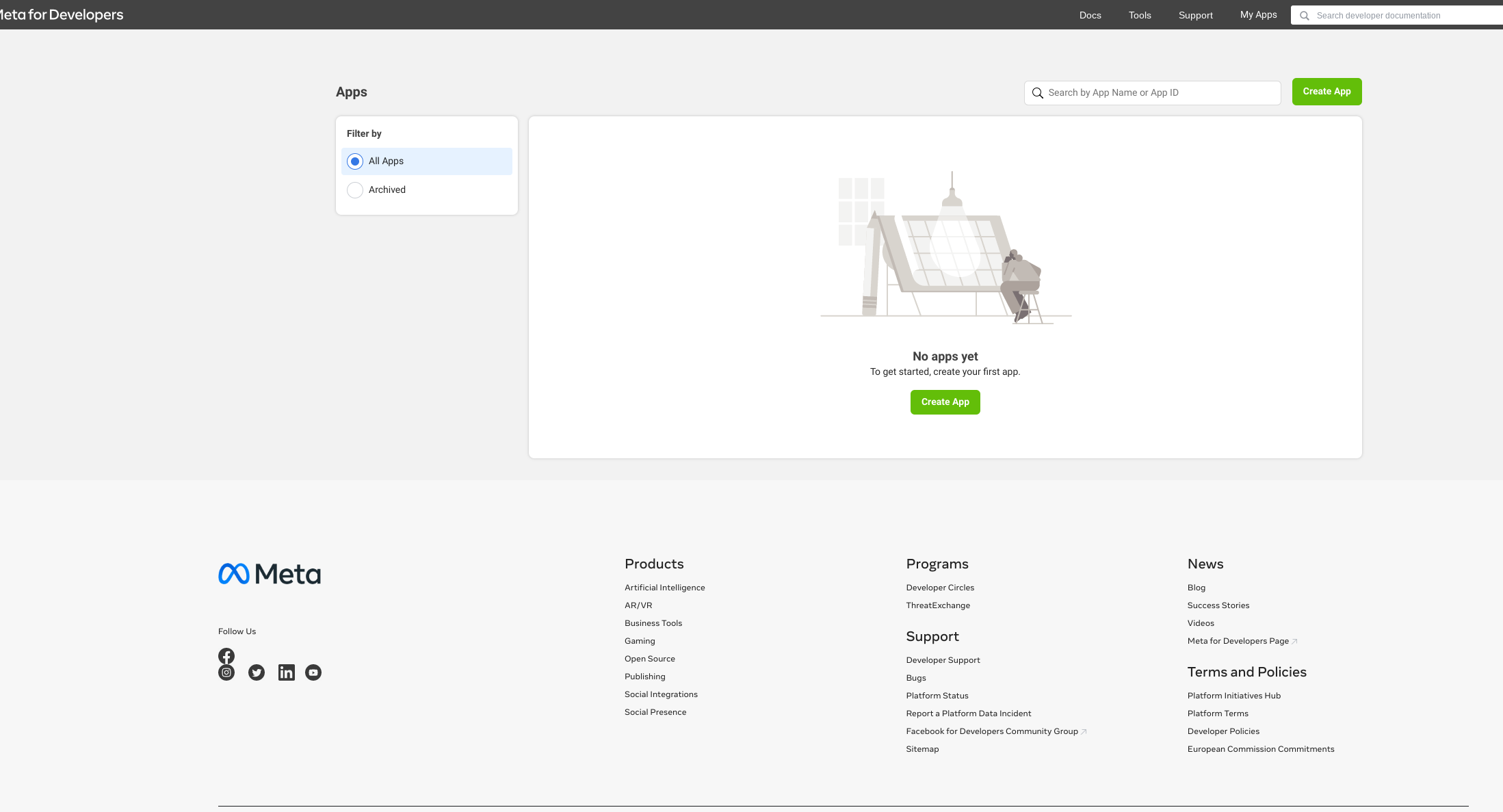Open the Instagram social icon

pyautogui.click(x=226, y=672)
